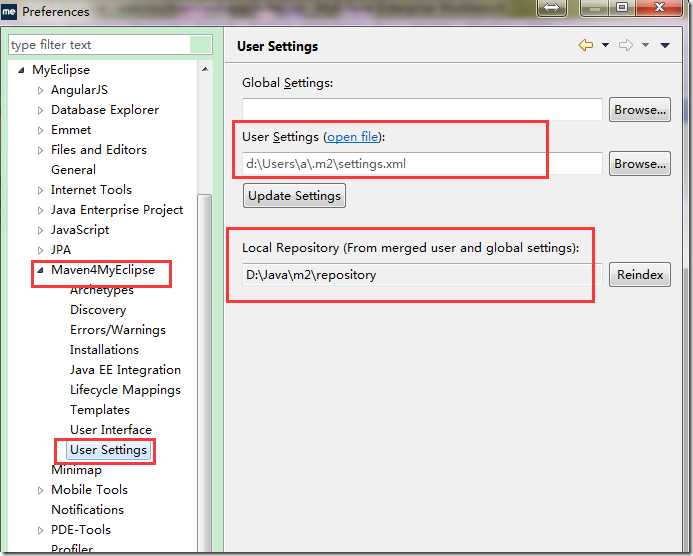
Task: Focus the Global Settings path field
Action: tap(422, 110)
